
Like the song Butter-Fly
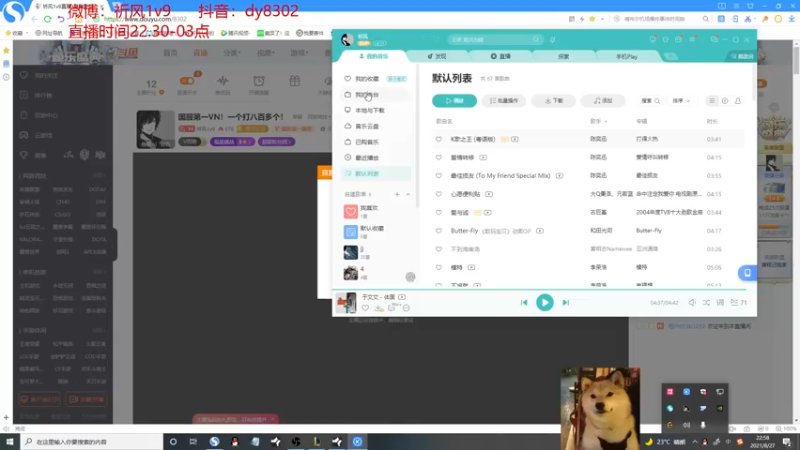438,231
